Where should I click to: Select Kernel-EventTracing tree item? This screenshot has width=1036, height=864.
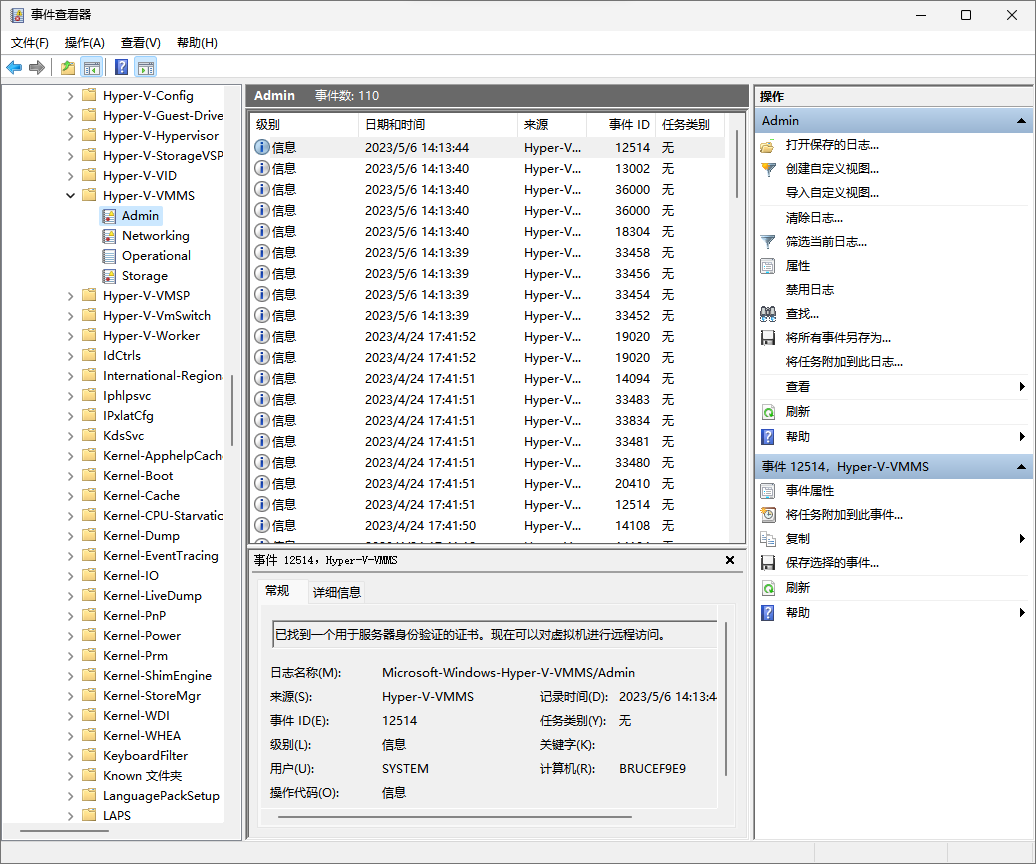point(161,556)
